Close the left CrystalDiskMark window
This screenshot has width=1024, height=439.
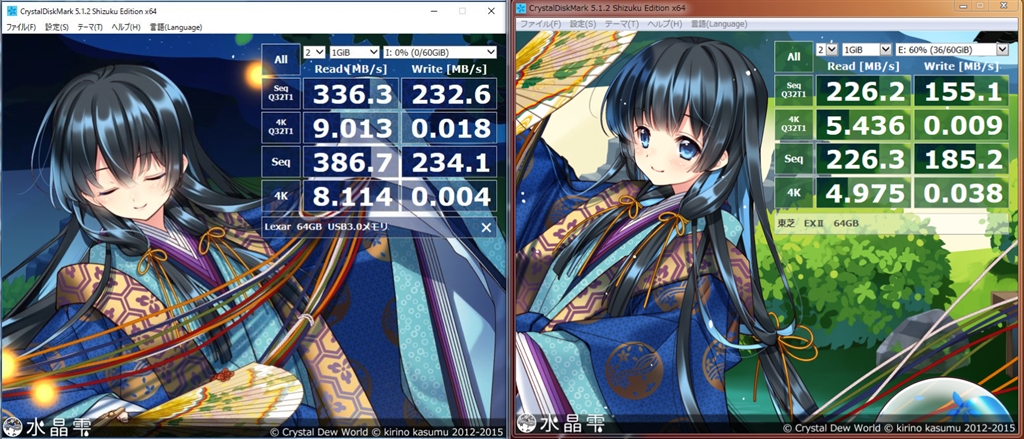[x=491, y=10]
